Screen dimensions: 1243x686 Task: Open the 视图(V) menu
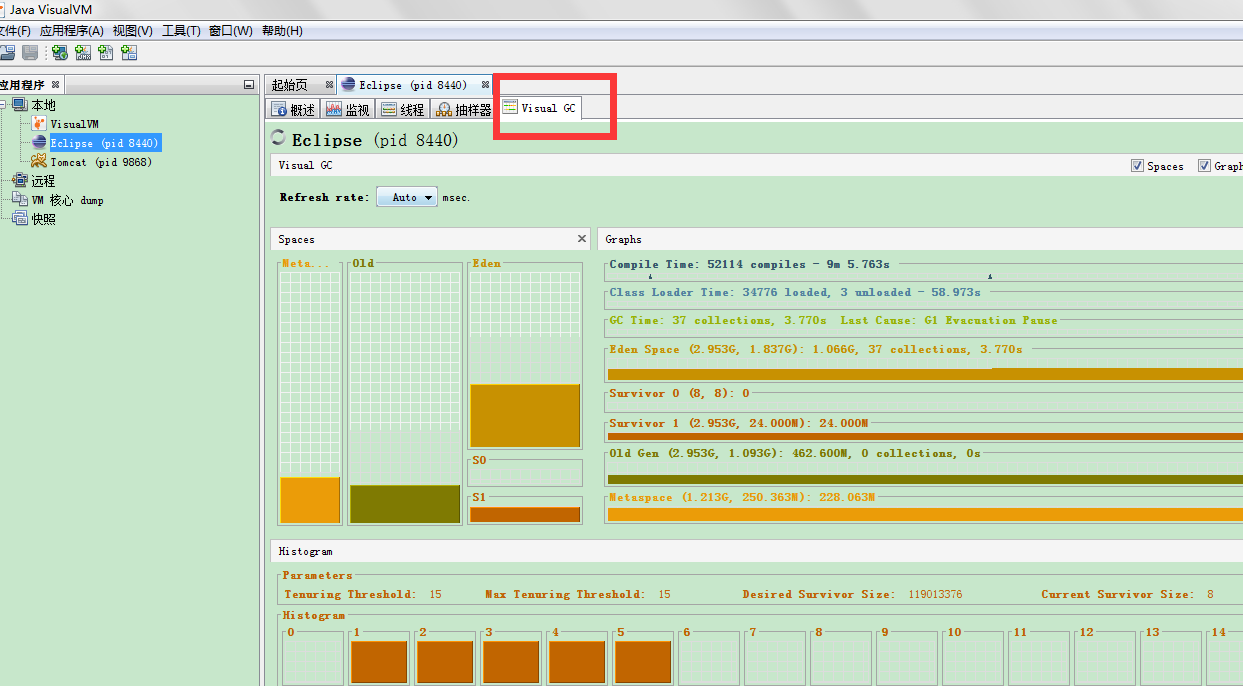(x=133, y=31)
